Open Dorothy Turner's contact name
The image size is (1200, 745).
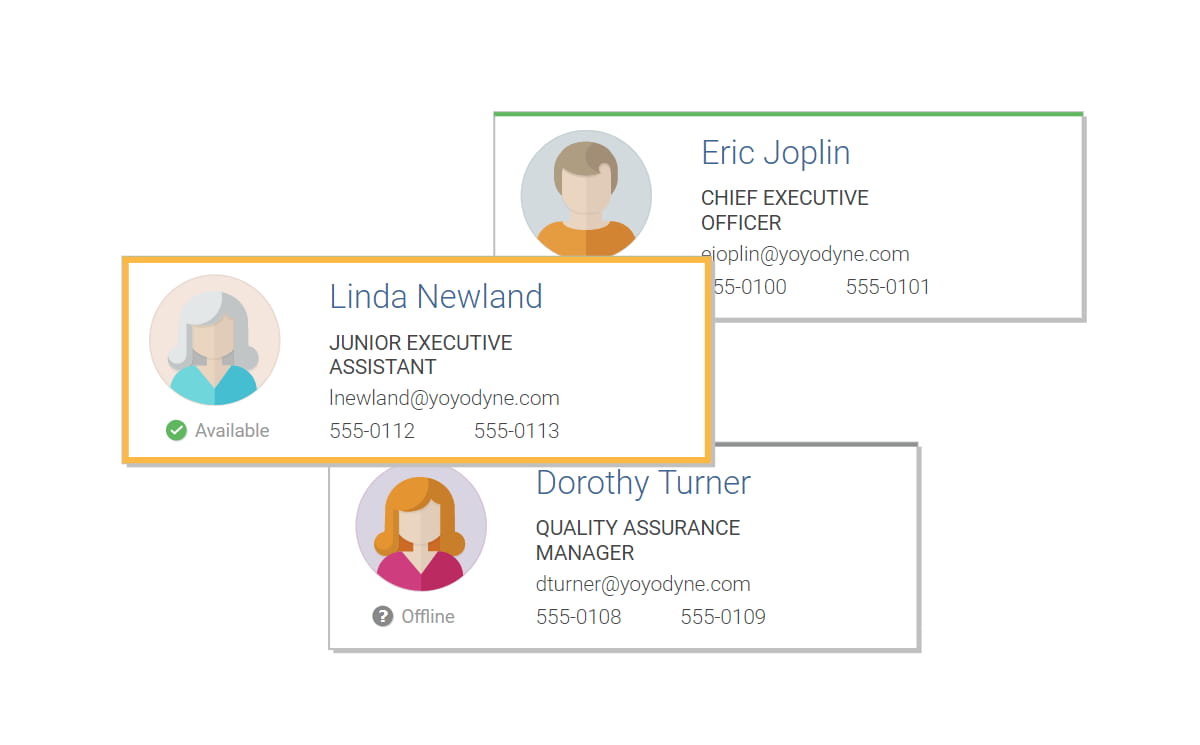tap(643, 483)
